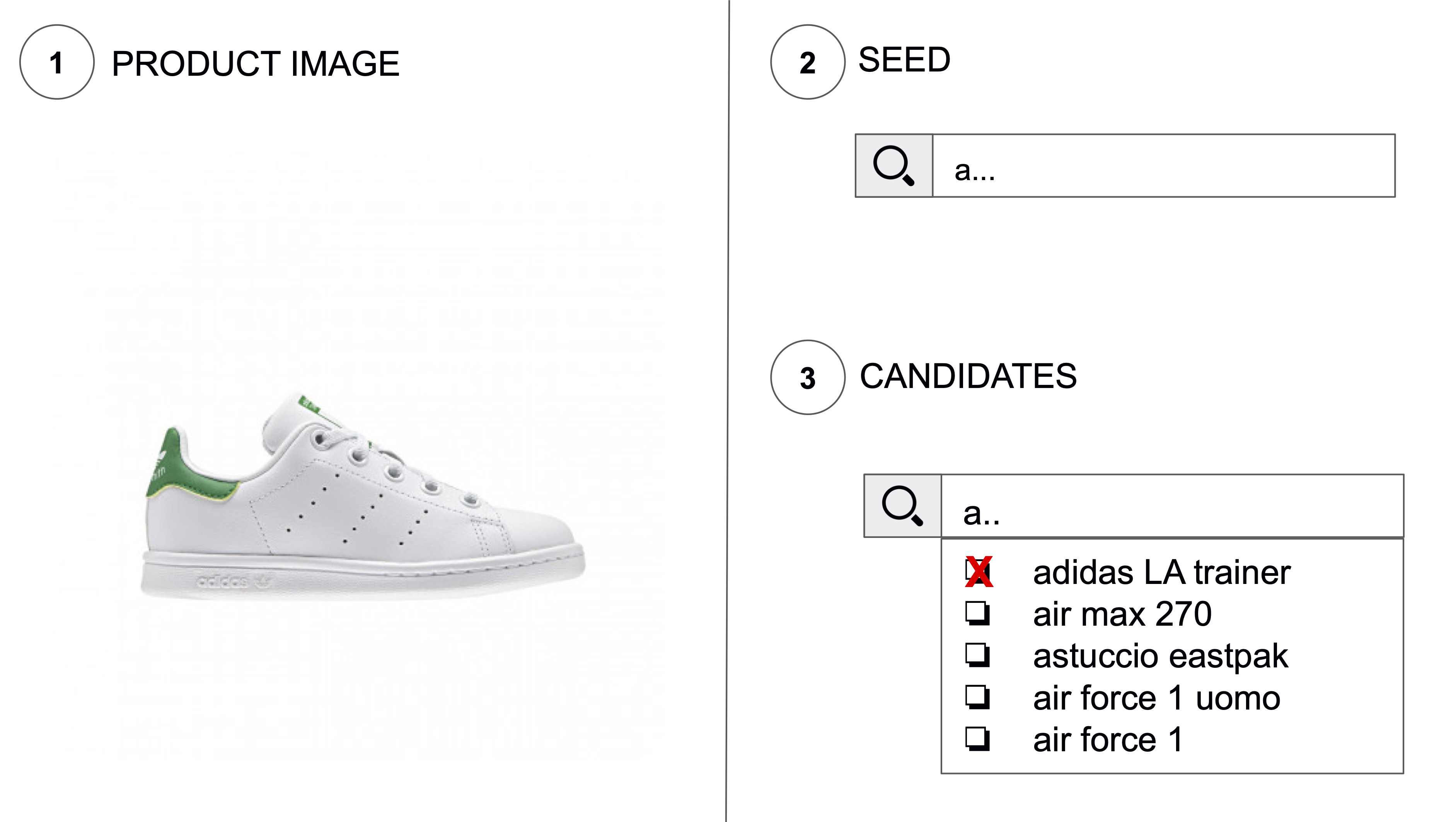
Task: Uncheck the adidas LA trainer checkbox
Action: [979, 572]
